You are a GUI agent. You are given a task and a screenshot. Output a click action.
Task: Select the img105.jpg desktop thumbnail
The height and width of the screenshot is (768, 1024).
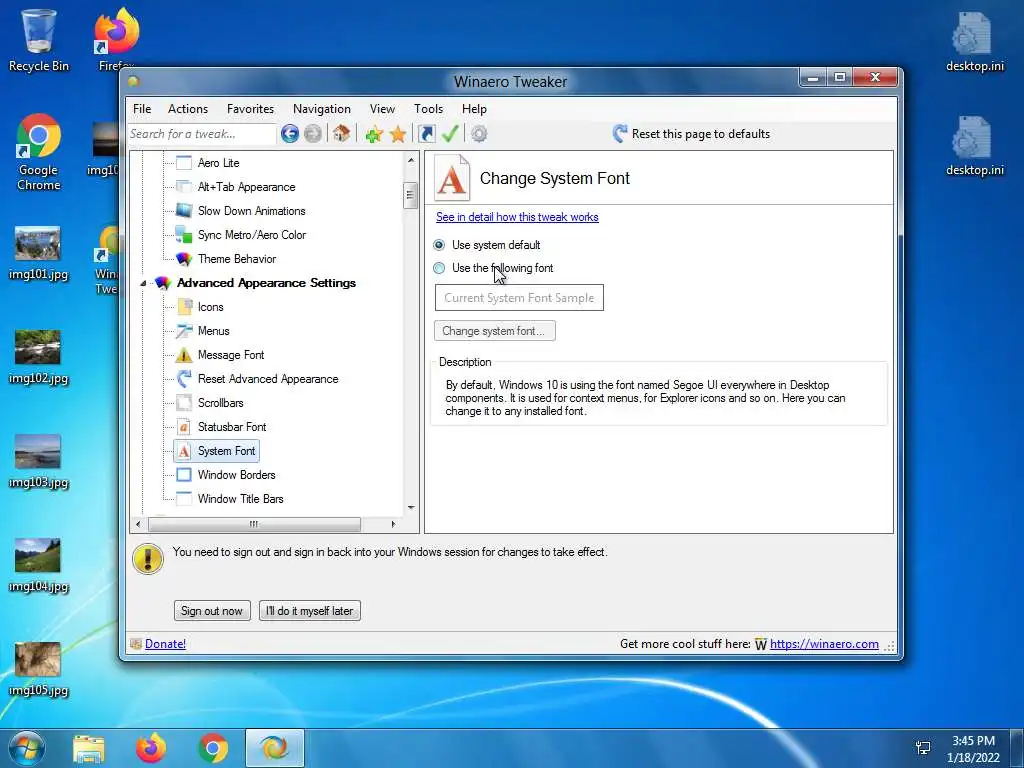point(38,660)
